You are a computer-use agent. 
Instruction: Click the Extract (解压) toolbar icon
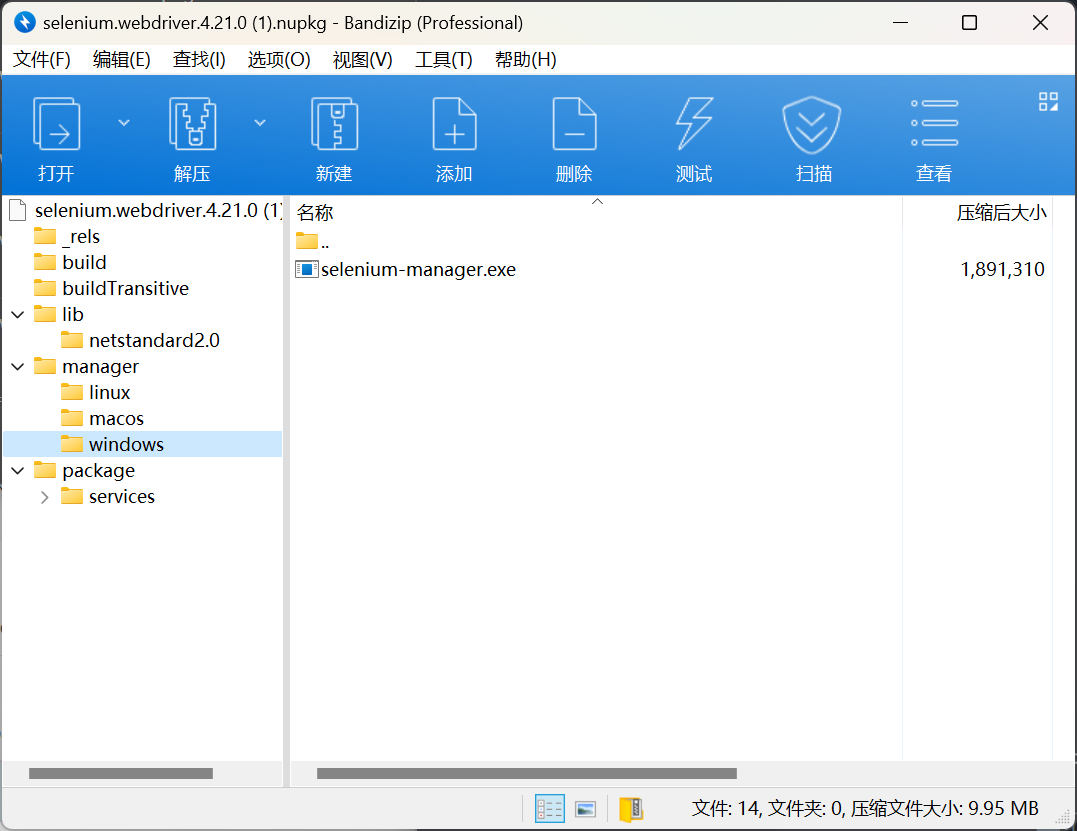tap(192, 124)
